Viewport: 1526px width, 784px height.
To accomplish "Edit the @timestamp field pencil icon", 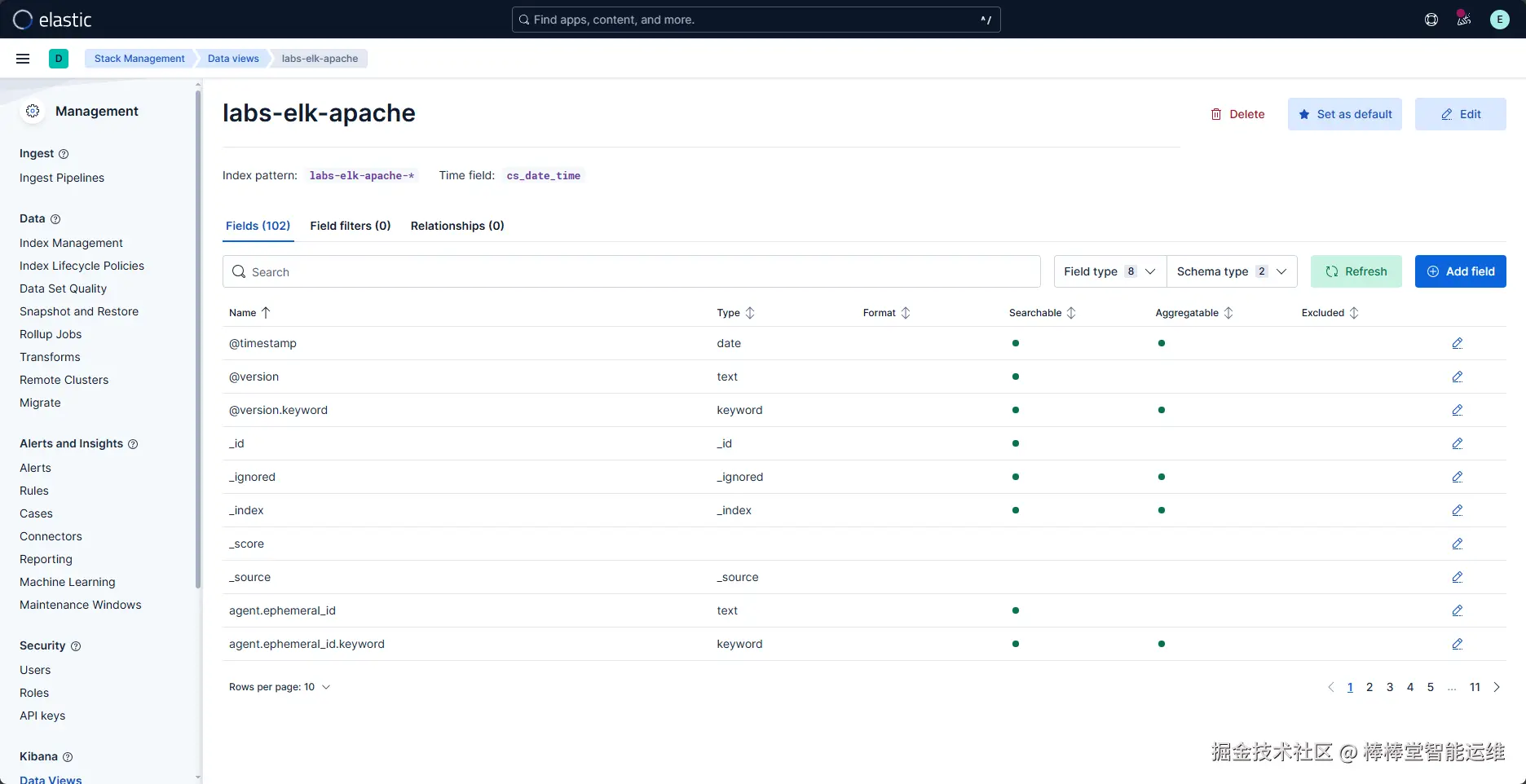I will (1458, 343).
